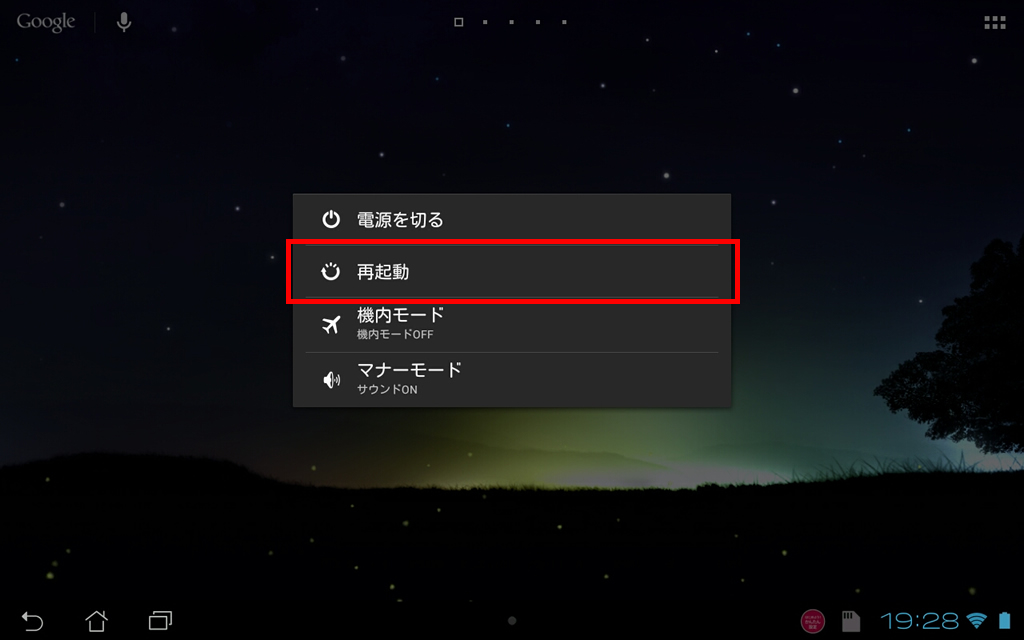The width and height of the screenshot is (1024, 640).
Task: Toggle 機内モード airplane mode
Action: (x=511, y=325)
